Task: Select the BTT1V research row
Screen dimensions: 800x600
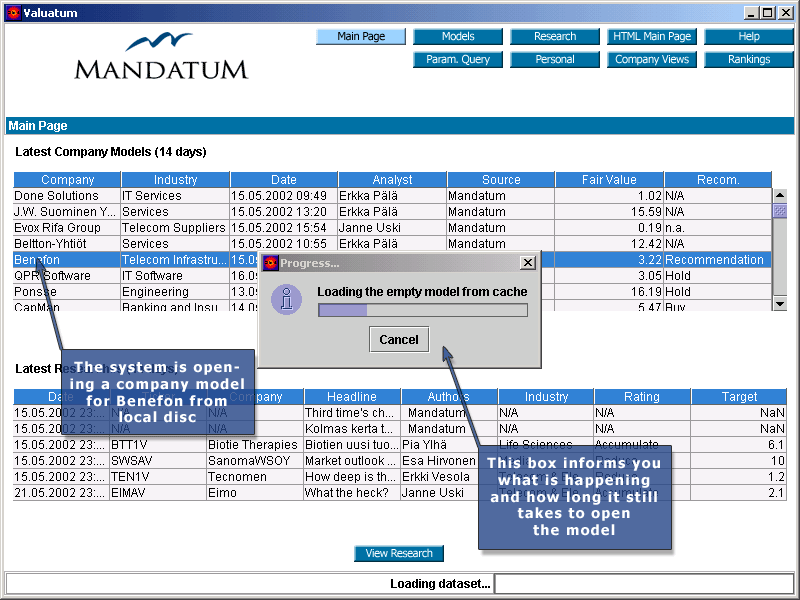Action: 399,445
